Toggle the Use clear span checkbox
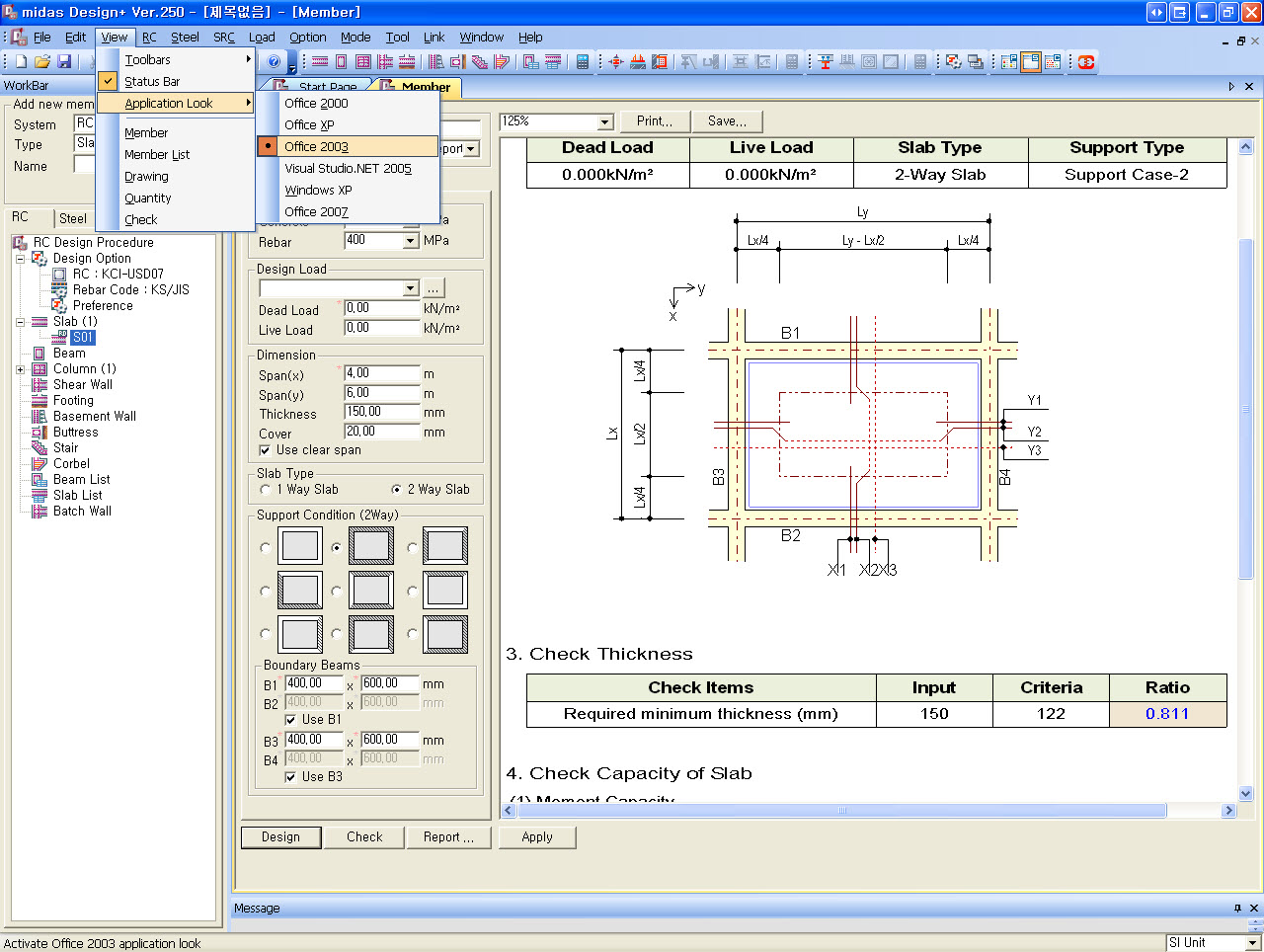Screen dimensions: 1264x952 coord(265,450)
